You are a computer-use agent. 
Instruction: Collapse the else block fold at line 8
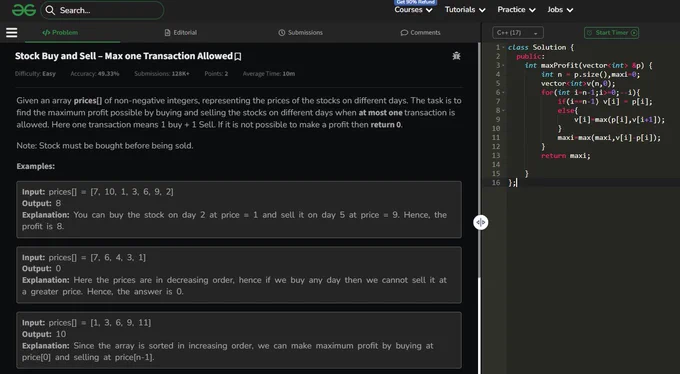(503, 110)
